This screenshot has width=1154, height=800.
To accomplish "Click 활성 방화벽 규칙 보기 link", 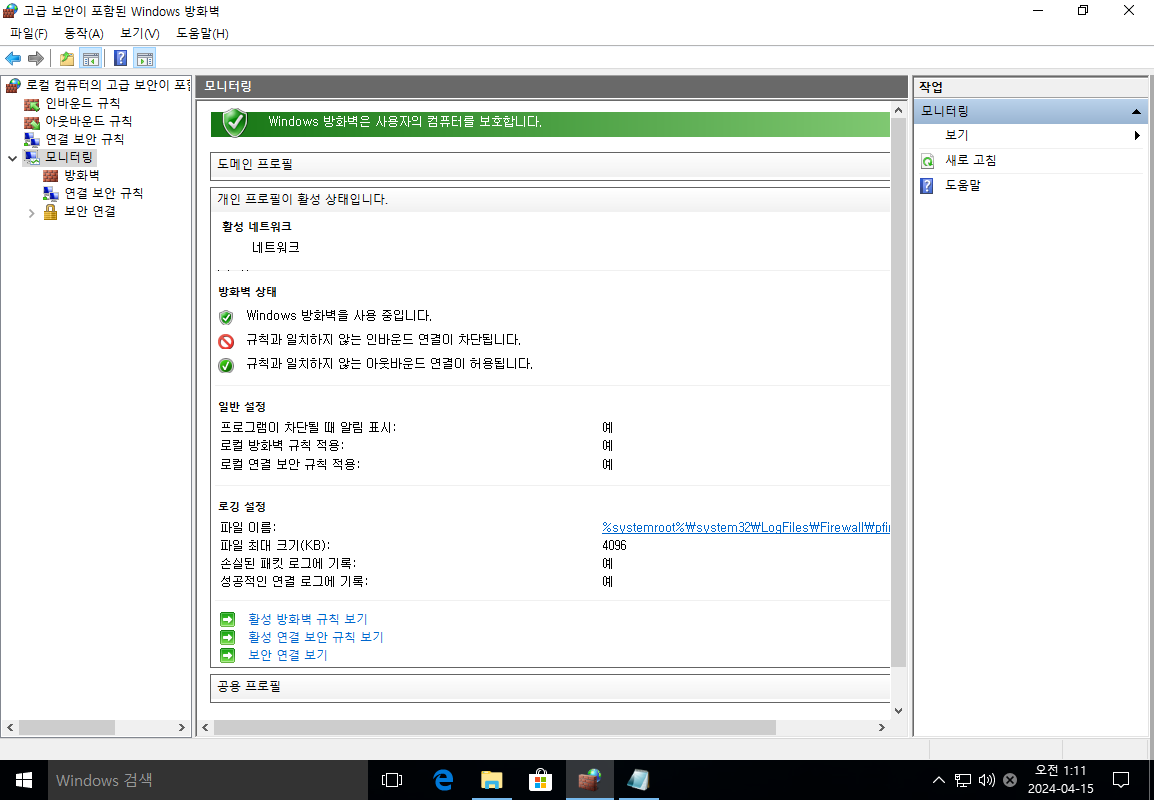I will tap(308, 619).
